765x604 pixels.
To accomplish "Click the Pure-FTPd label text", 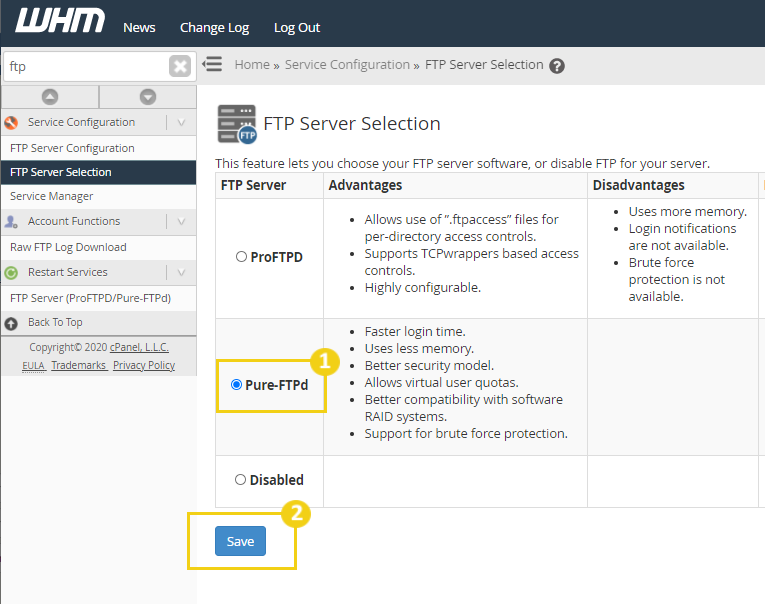I will tap(277, 385).
